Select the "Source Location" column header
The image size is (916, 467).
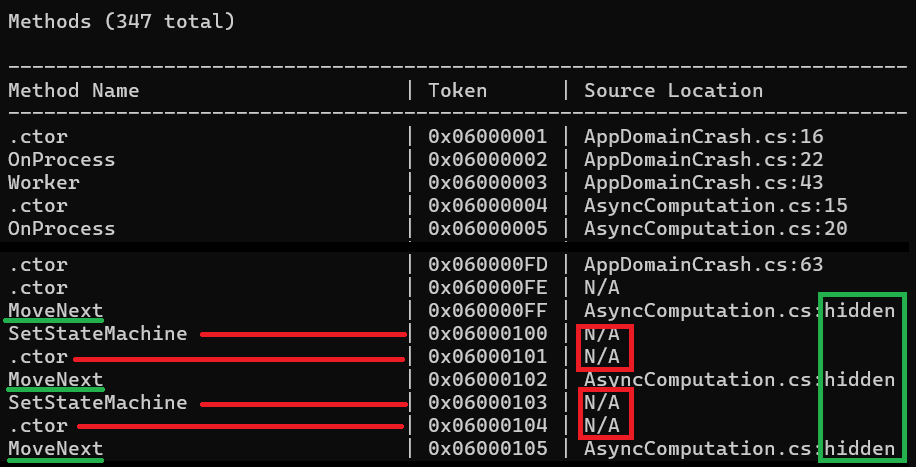(673, 91)
